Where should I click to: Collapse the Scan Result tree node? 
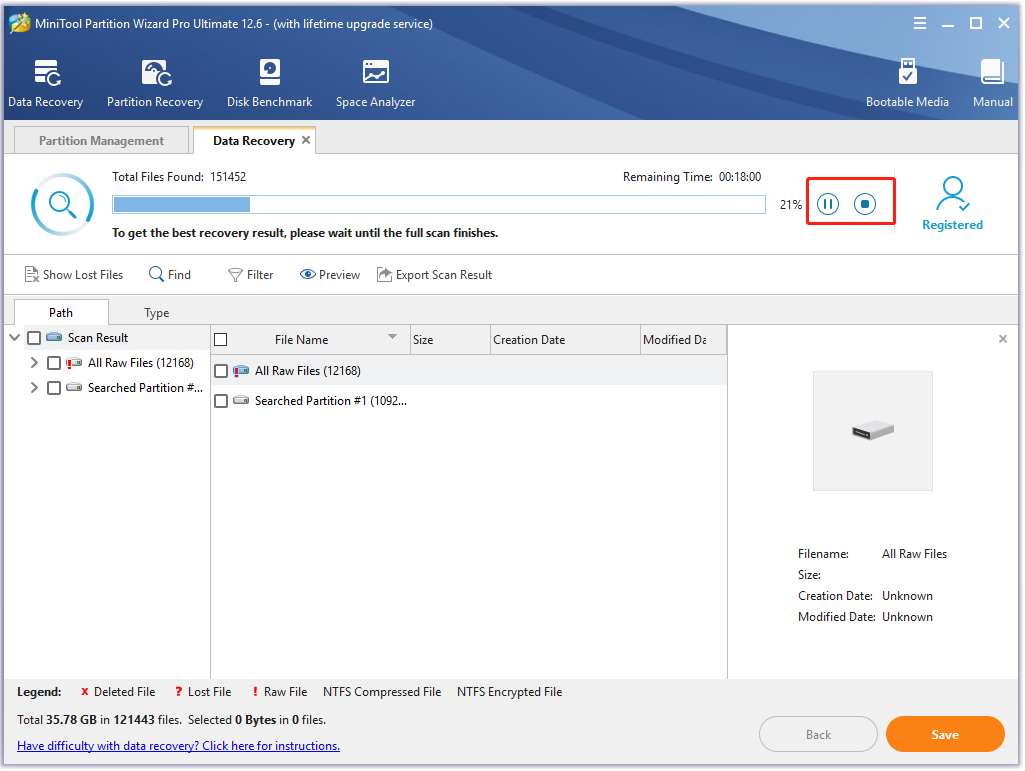(14, 338)
